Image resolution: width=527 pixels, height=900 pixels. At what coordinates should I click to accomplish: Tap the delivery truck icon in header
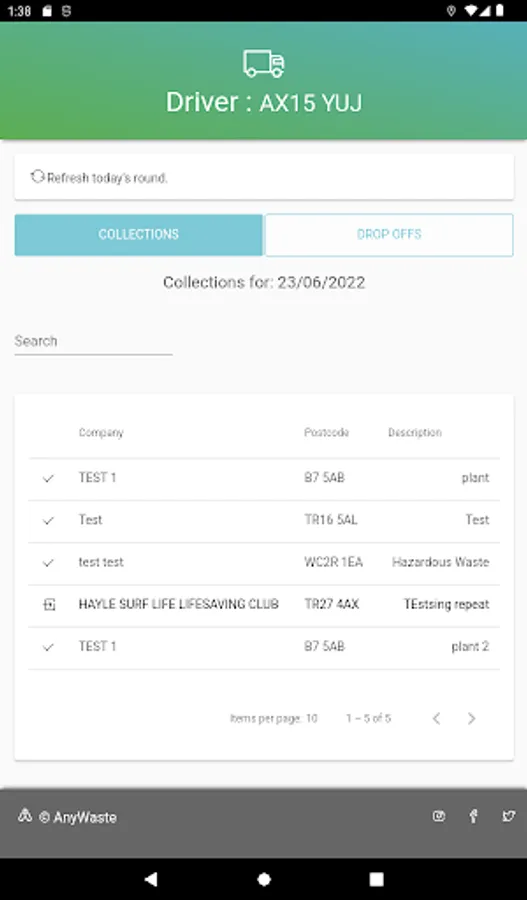(x=264, y=63)
